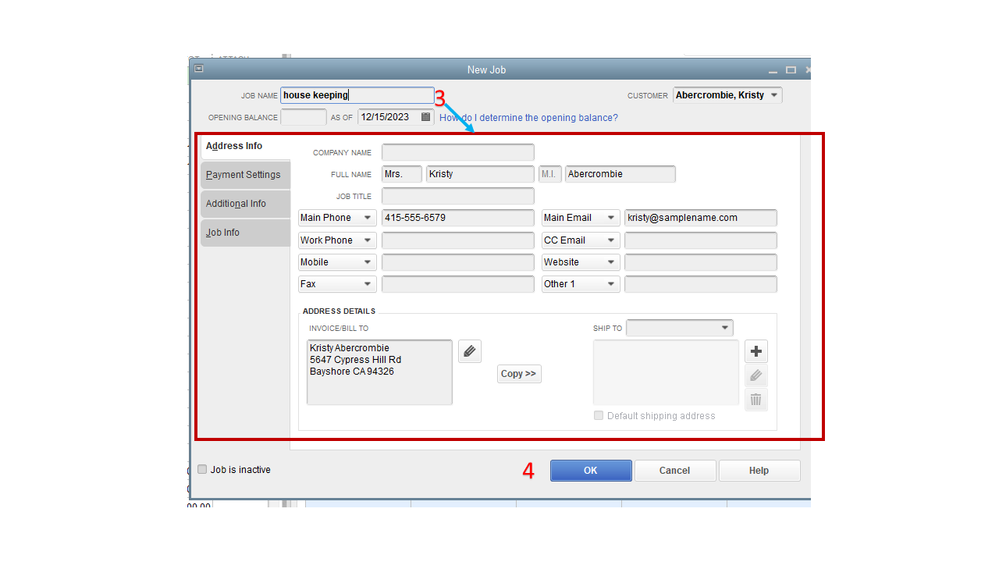Click the OK button
The width and height of the screenshot is (999, 562).
tap(591, 470)
